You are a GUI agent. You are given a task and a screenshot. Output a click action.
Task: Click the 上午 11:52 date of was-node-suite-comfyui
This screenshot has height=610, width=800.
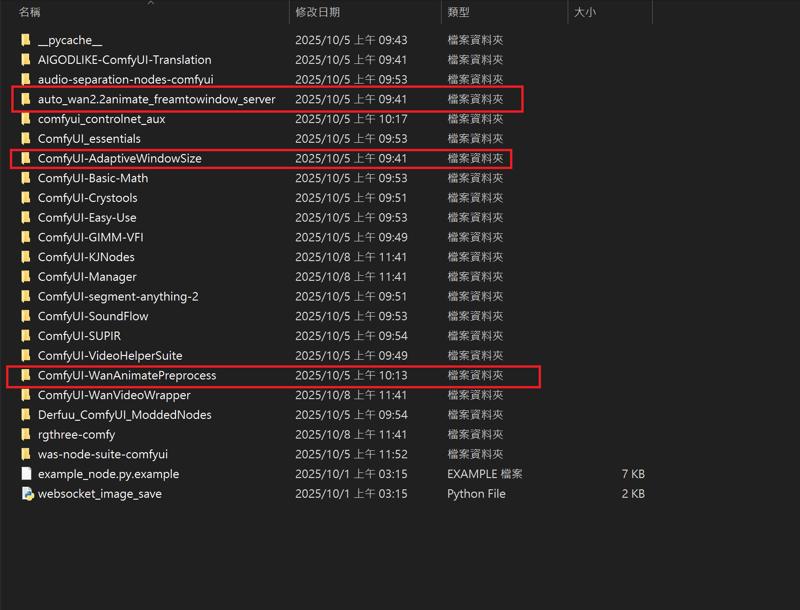tap(351, 454)
